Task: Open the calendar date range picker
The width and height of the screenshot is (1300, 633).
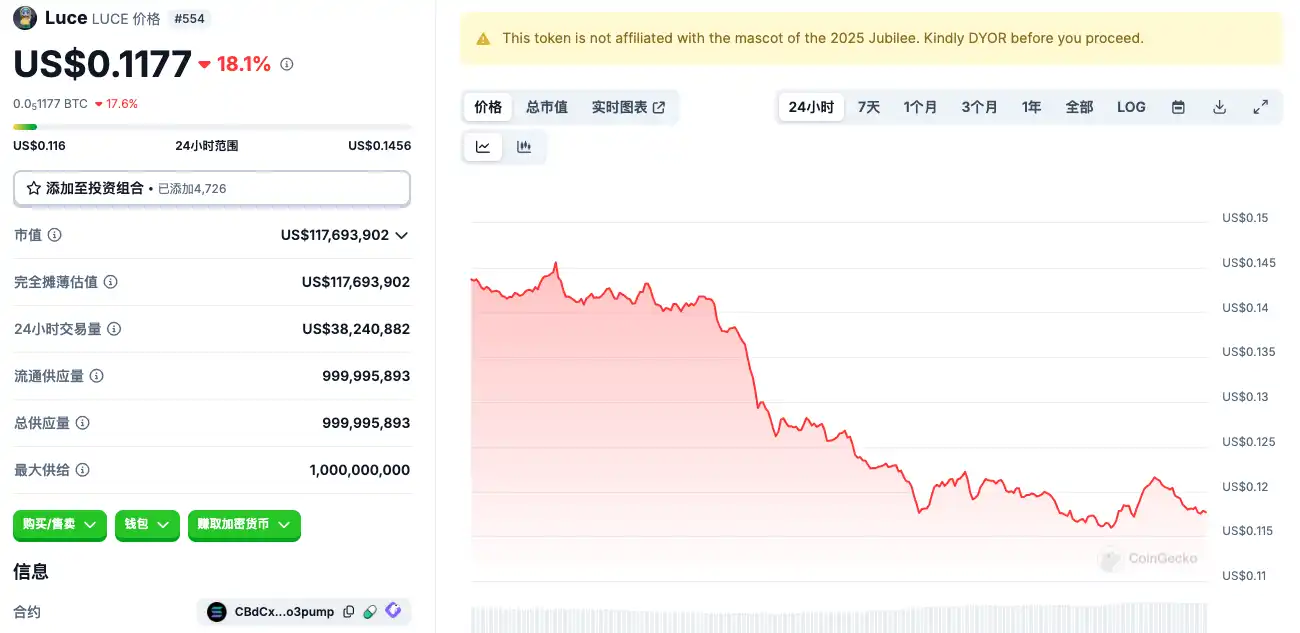Action: (1178, 107)
